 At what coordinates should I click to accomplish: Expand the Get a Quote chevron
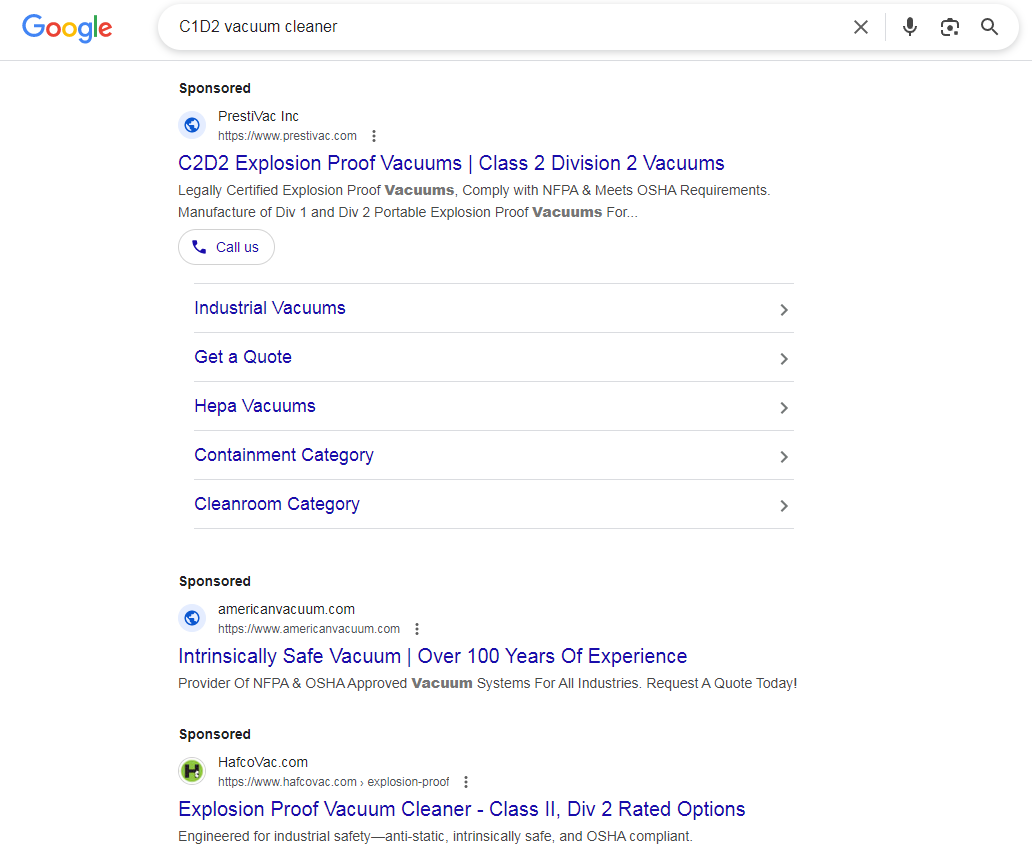pyautogui.click(x=784, y=359)
